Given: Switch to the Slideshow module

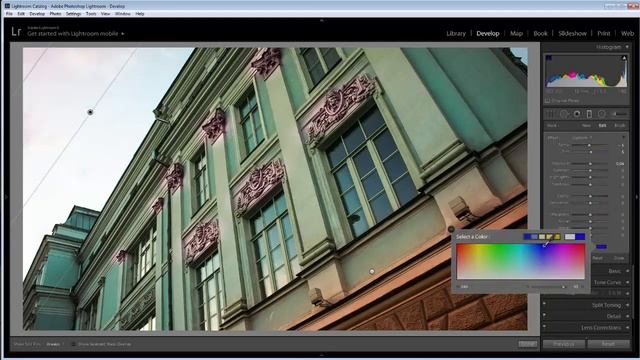Looking at the screenshot, I should click(572, 33).
